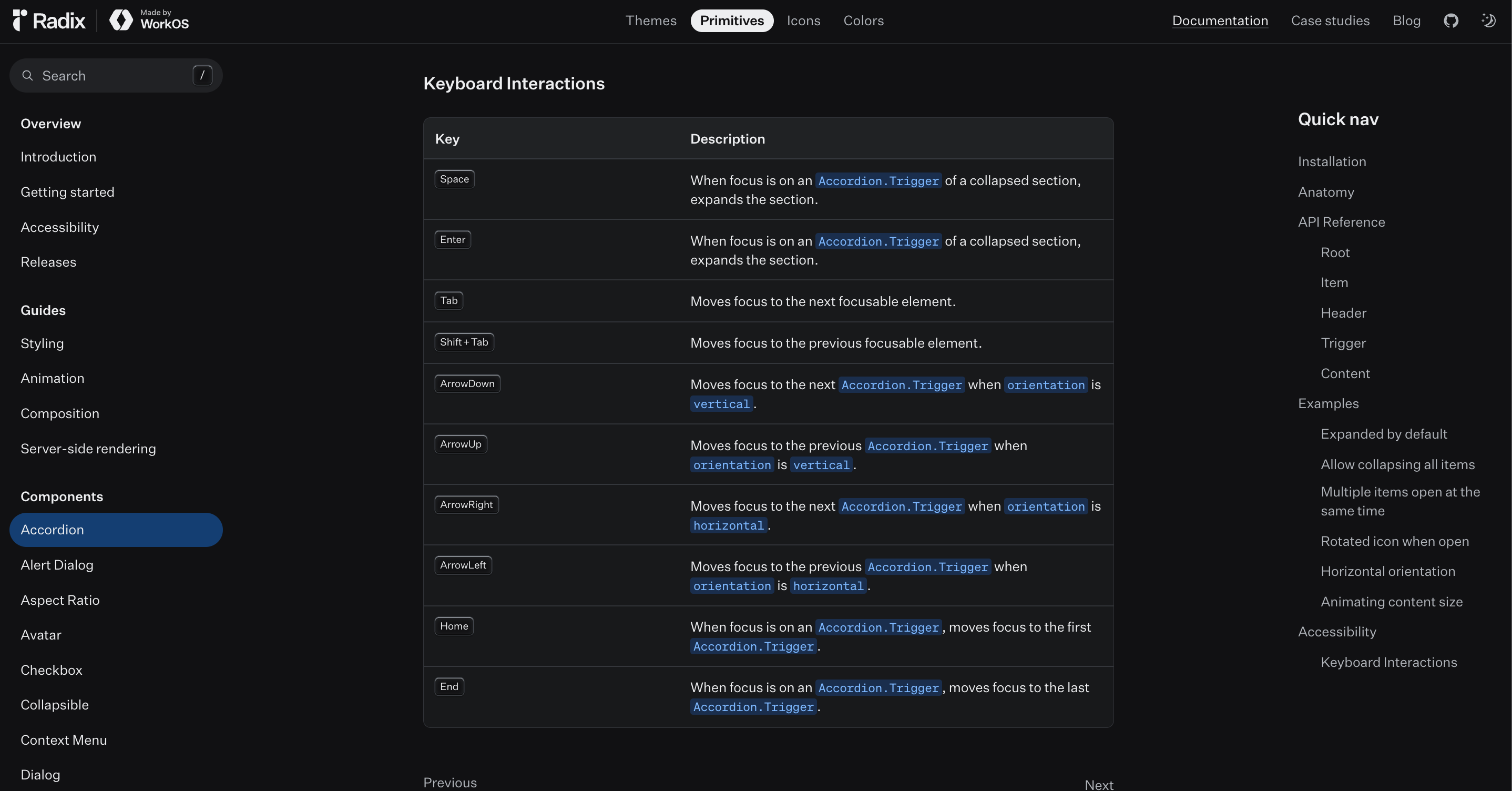Screen dimensions: 1512x791
Task: Open the Styling guide
Action: tap(42, 343)
